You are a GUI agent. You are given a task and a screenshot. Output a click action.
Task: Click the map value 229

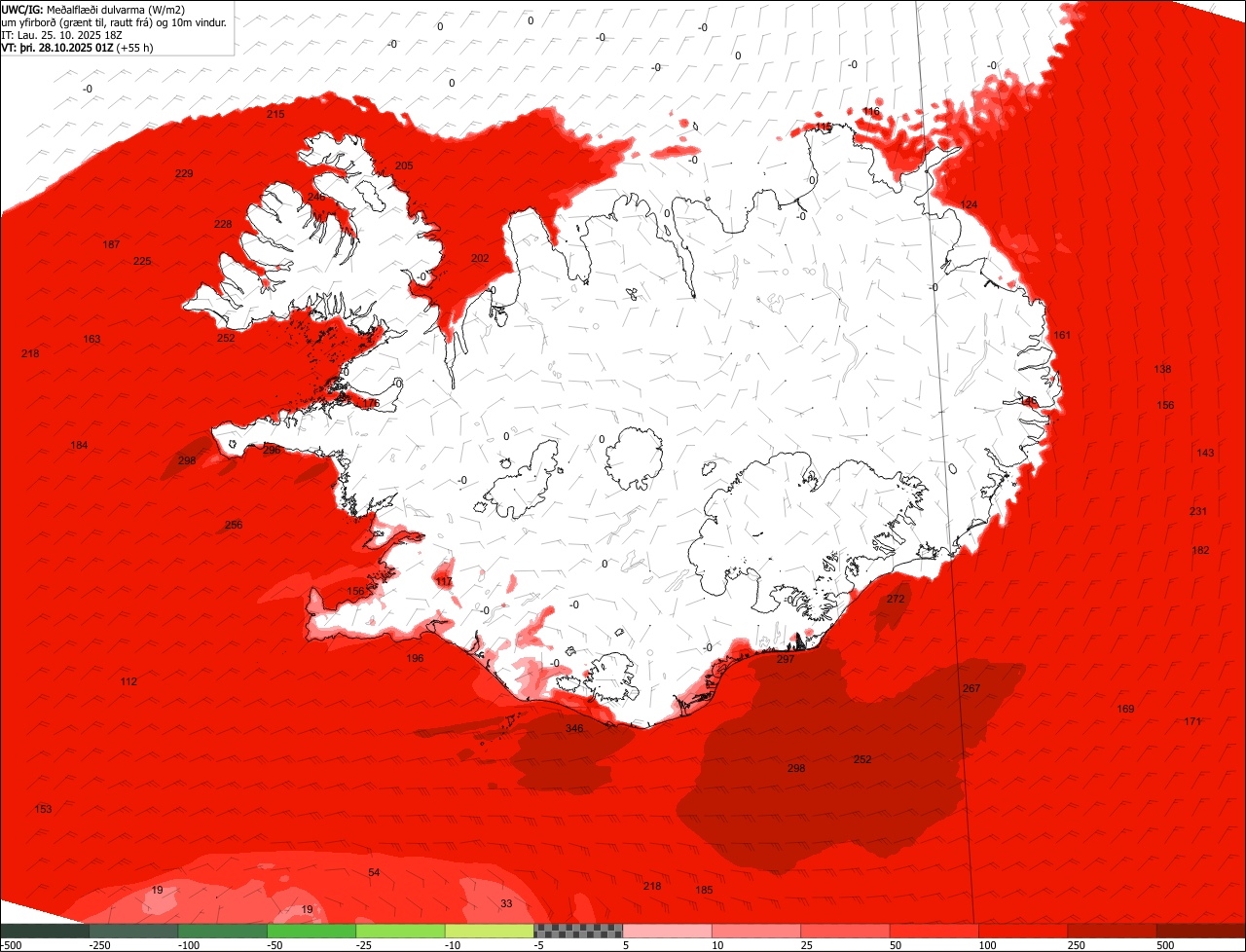(x=184, y=173)
